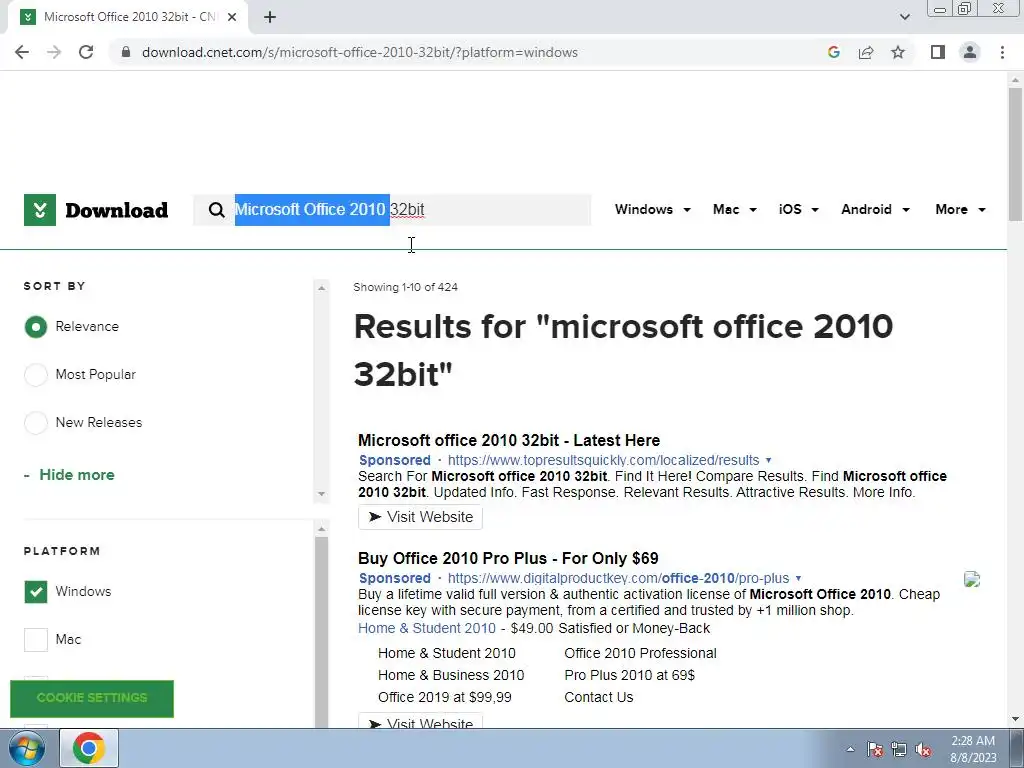
Task: Click platform panel scrollbar thumb
Action: point(321,632)
